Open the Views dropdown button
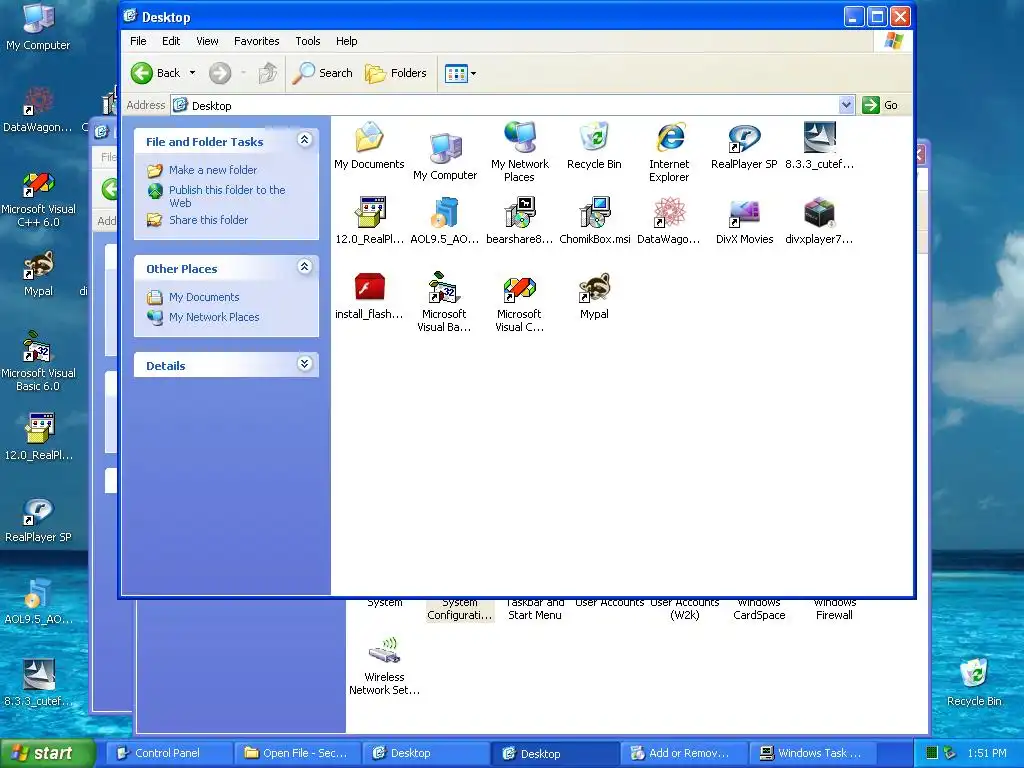The height and width of the screenshot is (768, 1024). click(x=460, y=73)
